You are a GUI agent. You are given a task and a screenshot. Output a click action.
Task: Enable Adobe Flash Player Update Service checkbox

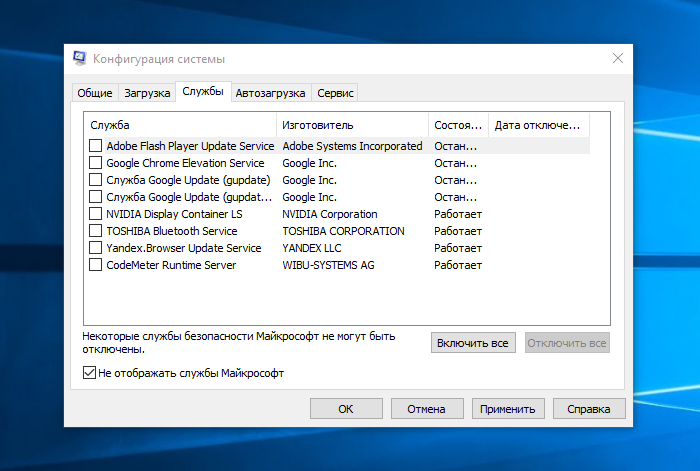pyautogui.click(x=95, y=146)
